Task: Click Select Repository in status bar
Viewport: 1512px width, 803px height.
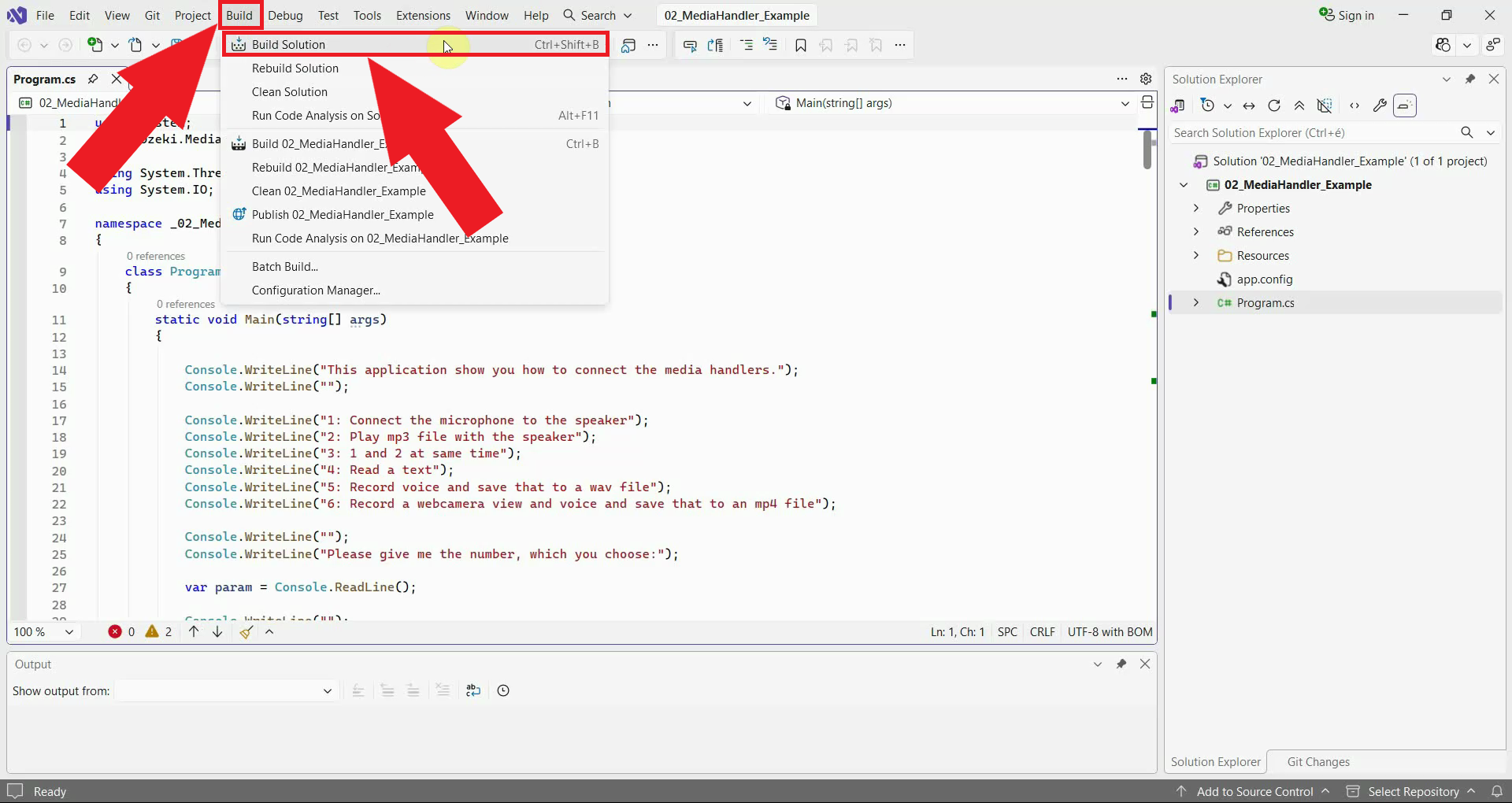Action: [x=1411, y=791]
